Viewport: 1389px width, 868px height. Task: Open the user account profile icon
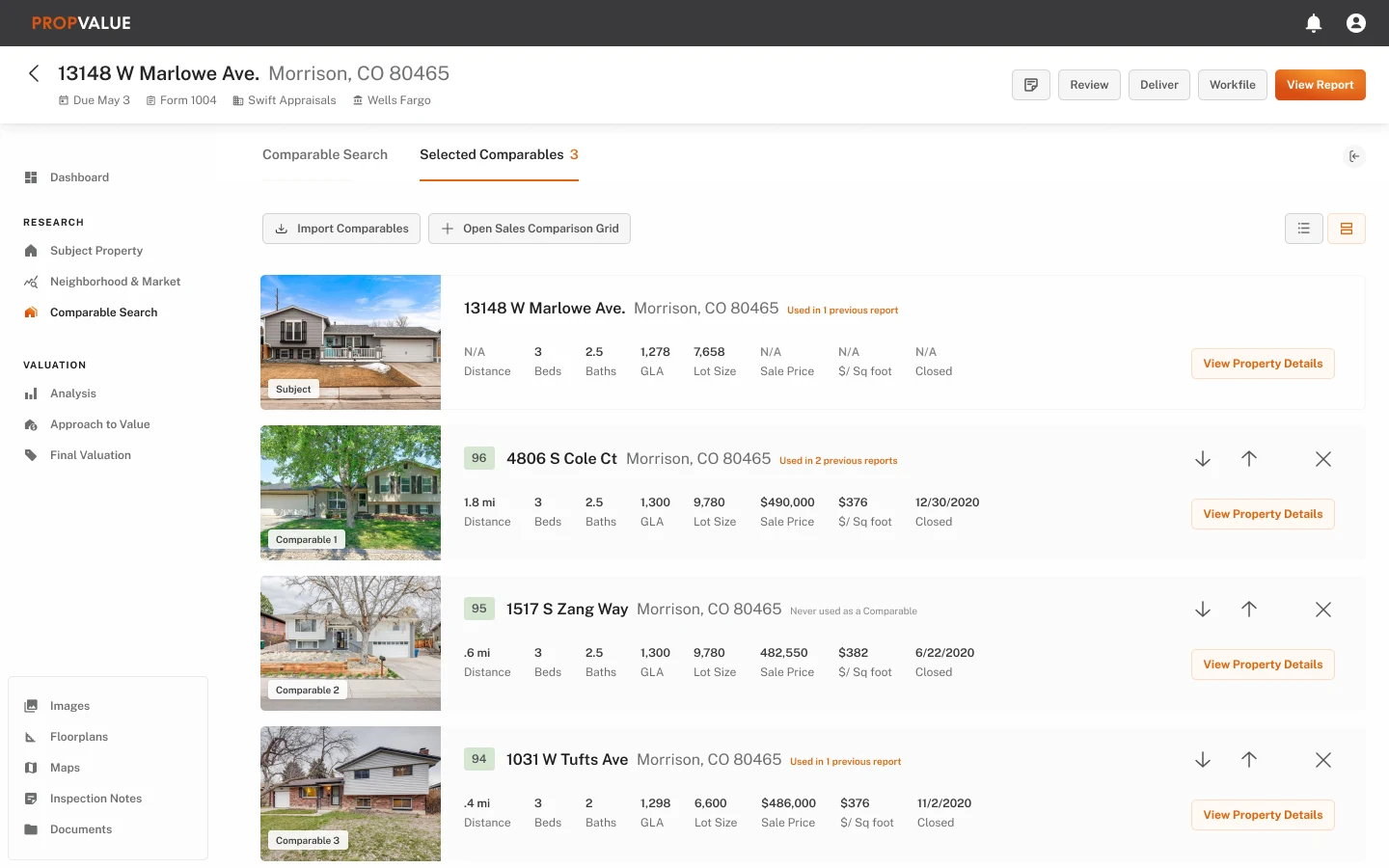pyautogui.click(x=1356, y=23)
